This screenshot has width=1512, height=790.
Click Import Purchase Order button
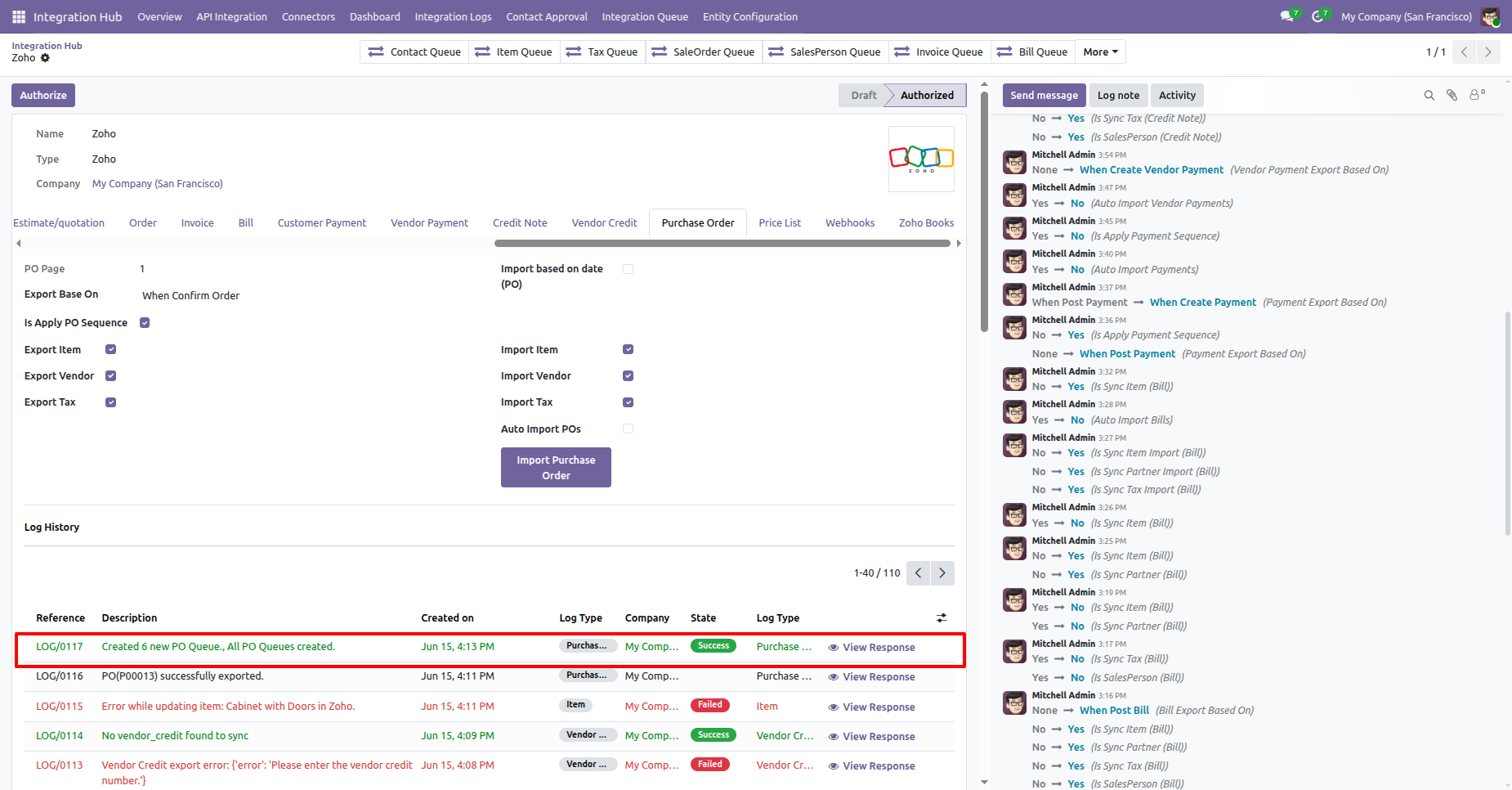[556, 468]
